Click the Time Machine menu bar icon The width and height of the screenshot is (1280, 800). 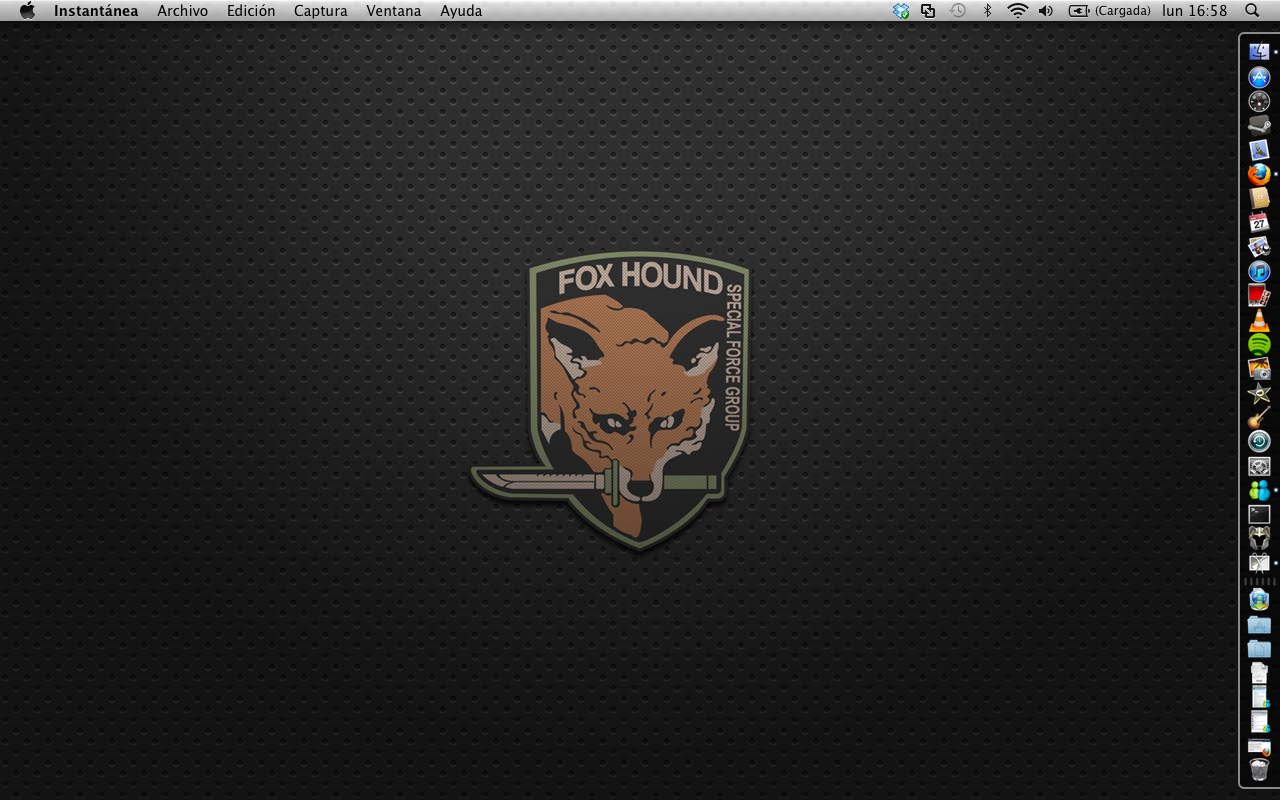click(958, 11)
